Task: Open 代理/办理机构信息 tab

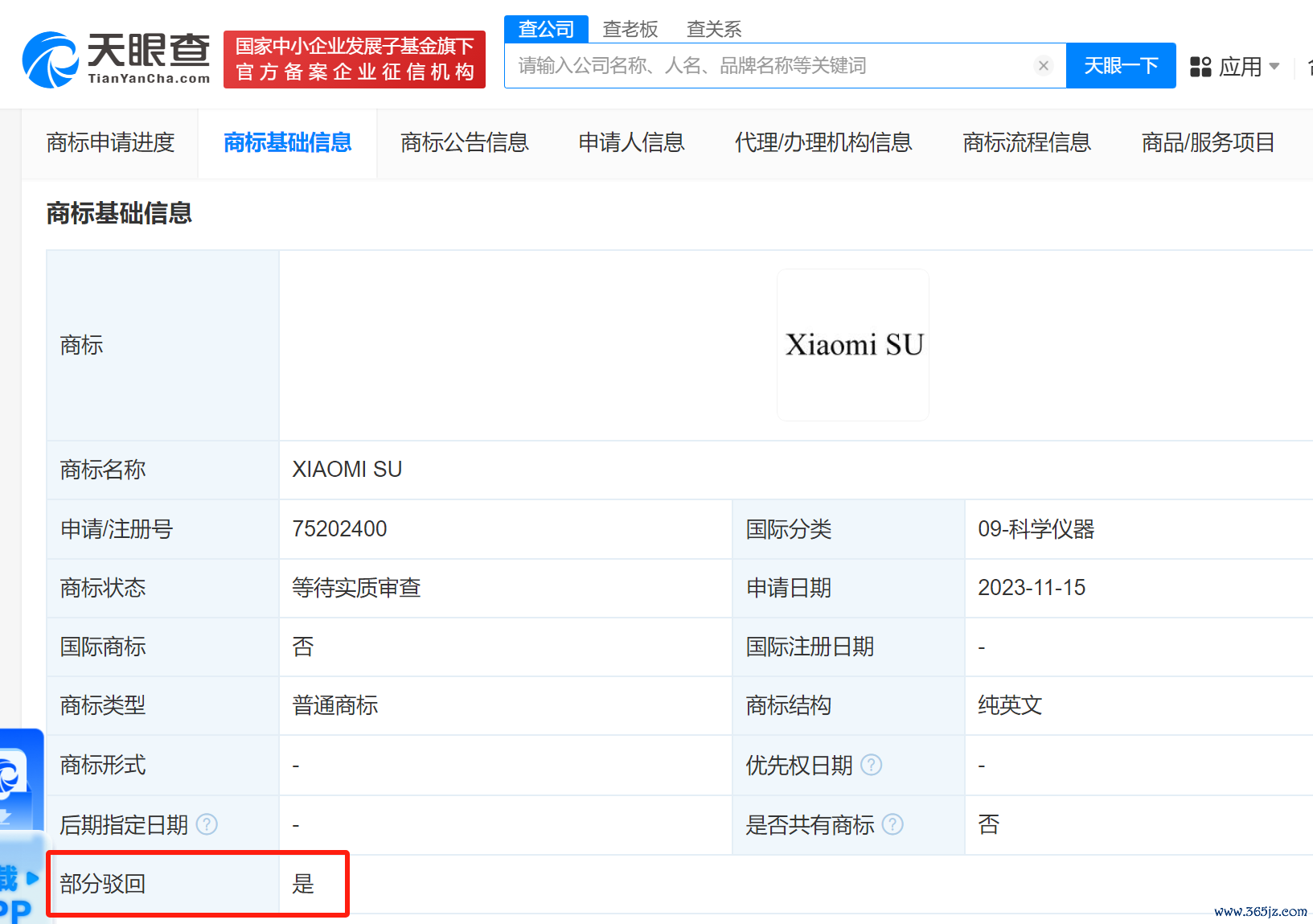Action: point(823,142)
